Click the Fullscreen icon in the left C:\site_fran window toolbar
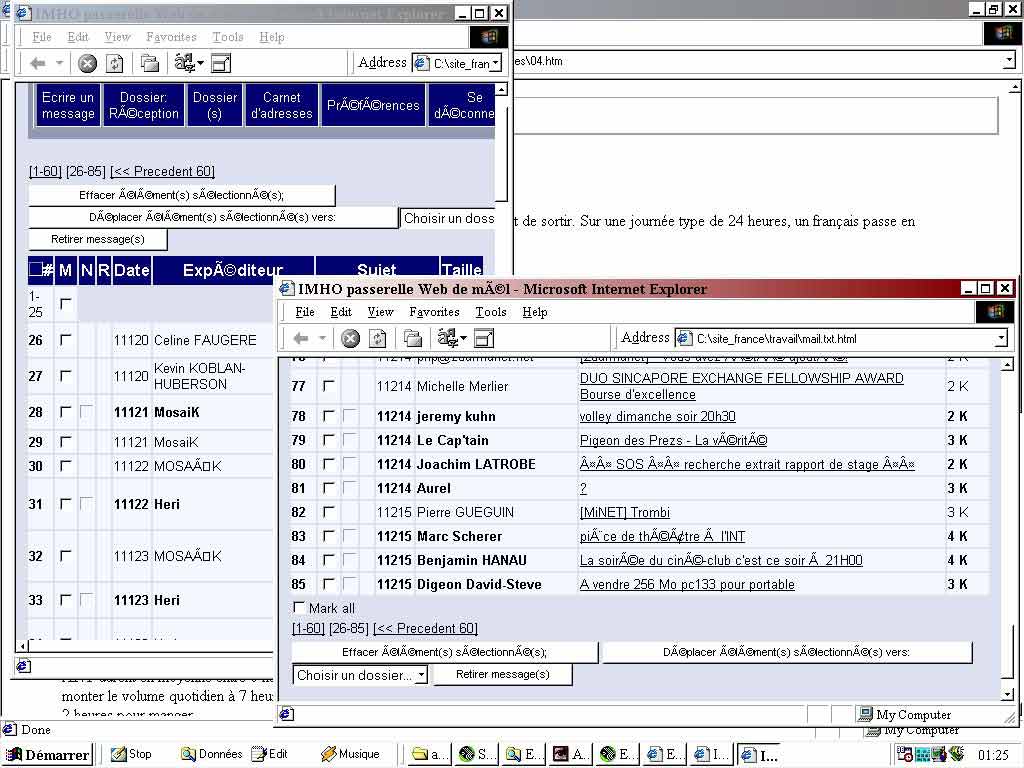Viewport: 1024px width, 768px height. (x=221, y=63)
